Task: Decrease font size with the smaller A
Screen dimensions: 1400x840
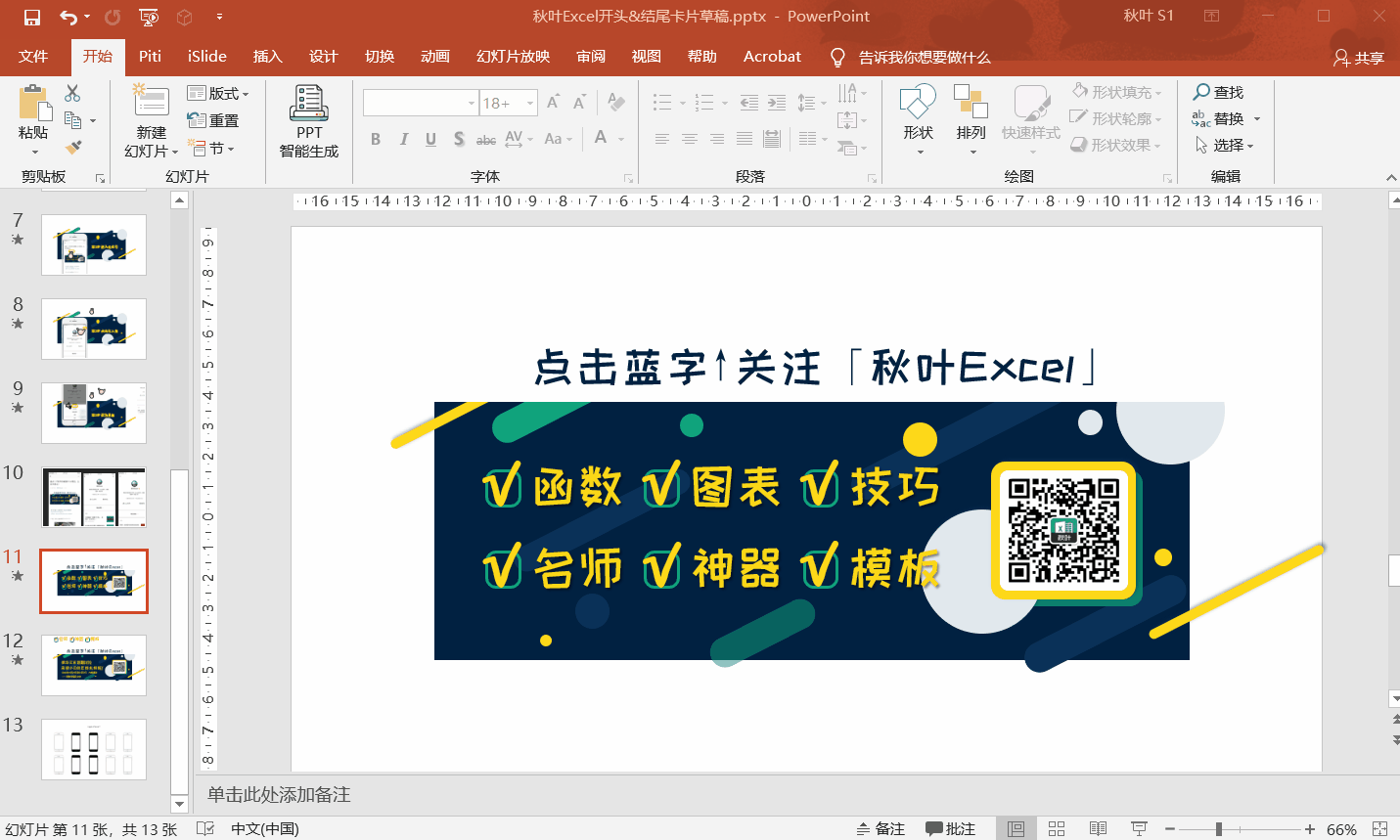Action: click(x=579, y=103)
